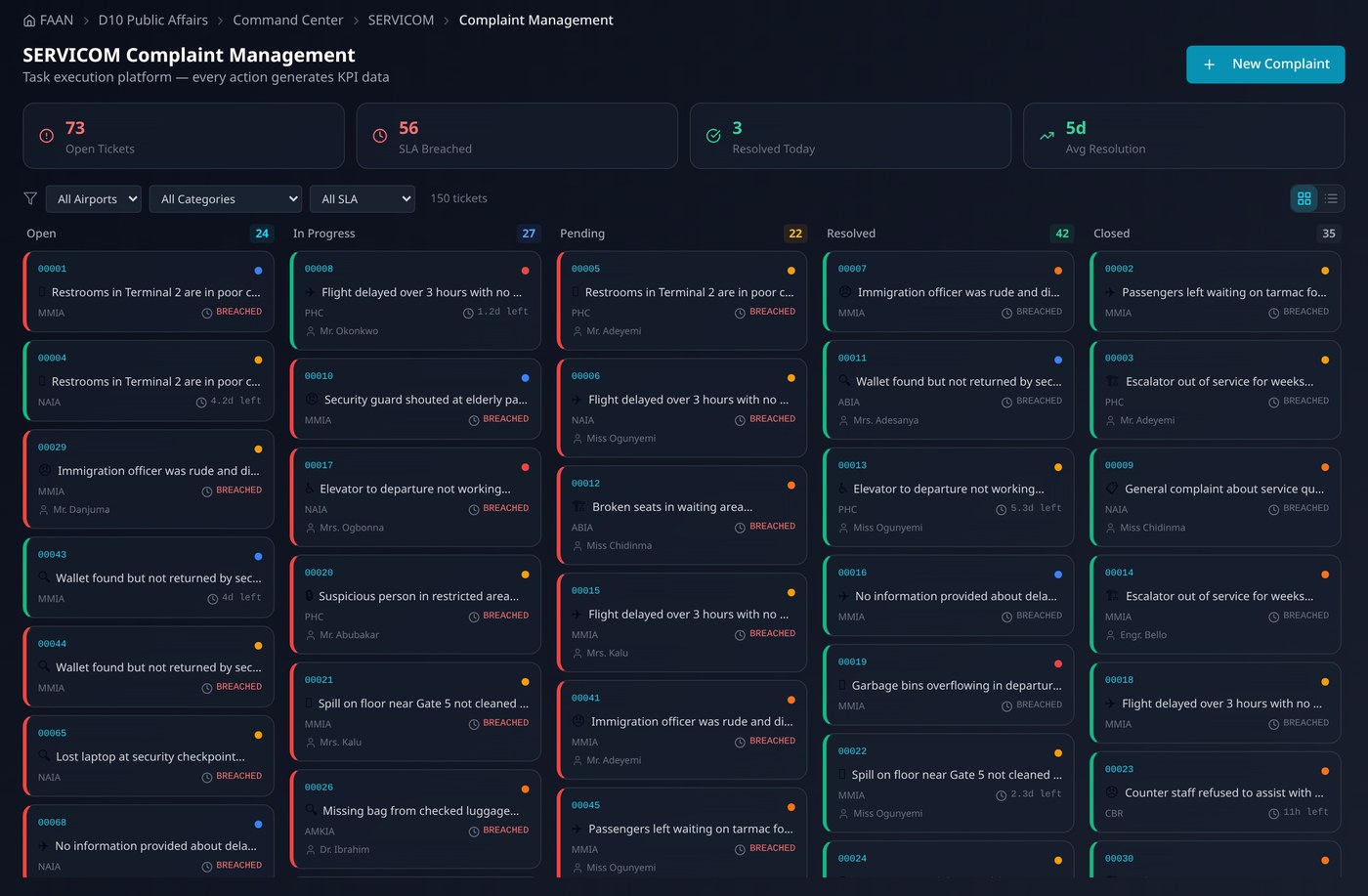Click the '150 tickets' count text
The width and height of the screenshot is (1368, 896).
pos(459,198)
